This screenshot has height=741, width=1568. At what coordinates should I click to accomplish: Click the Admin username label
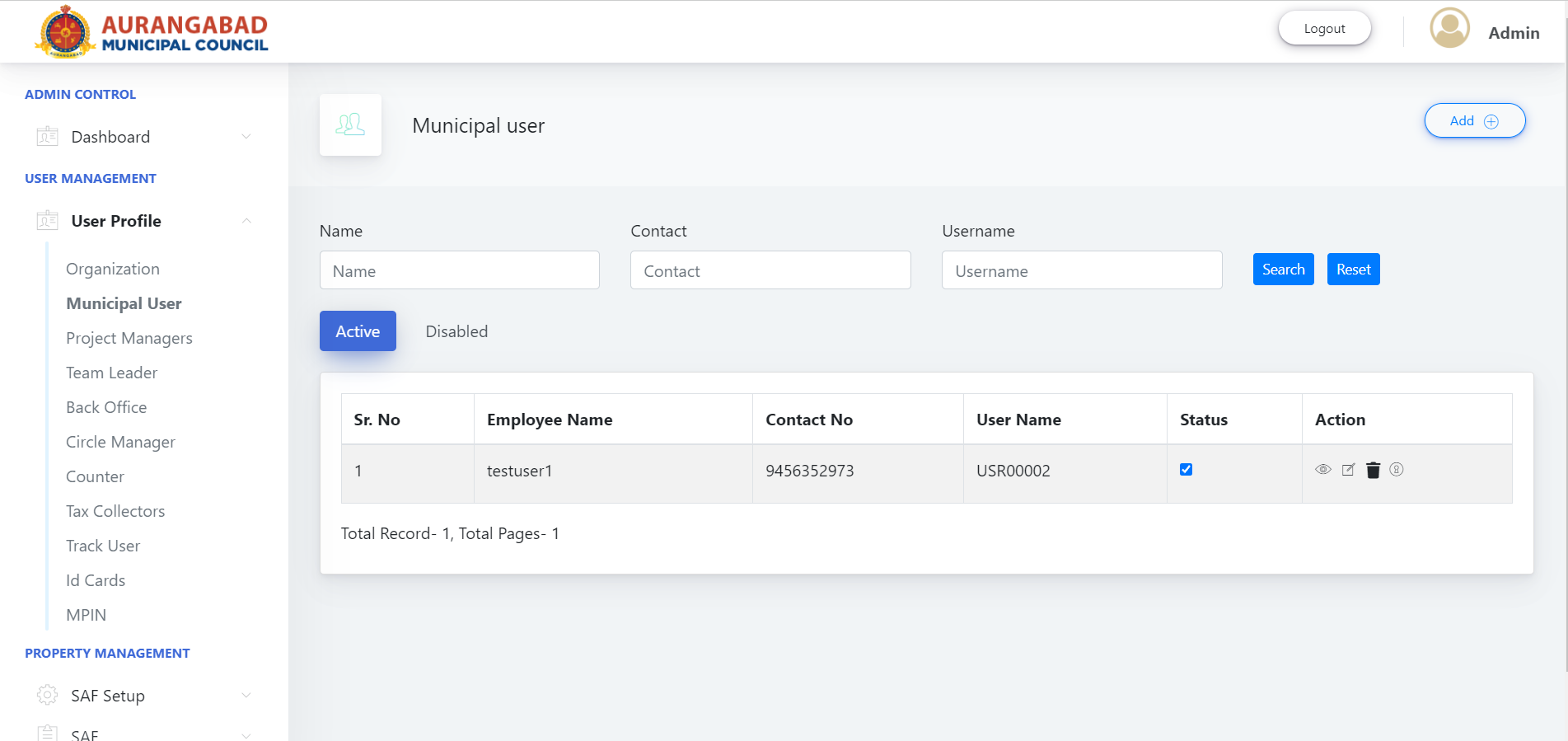point(1514,33)
